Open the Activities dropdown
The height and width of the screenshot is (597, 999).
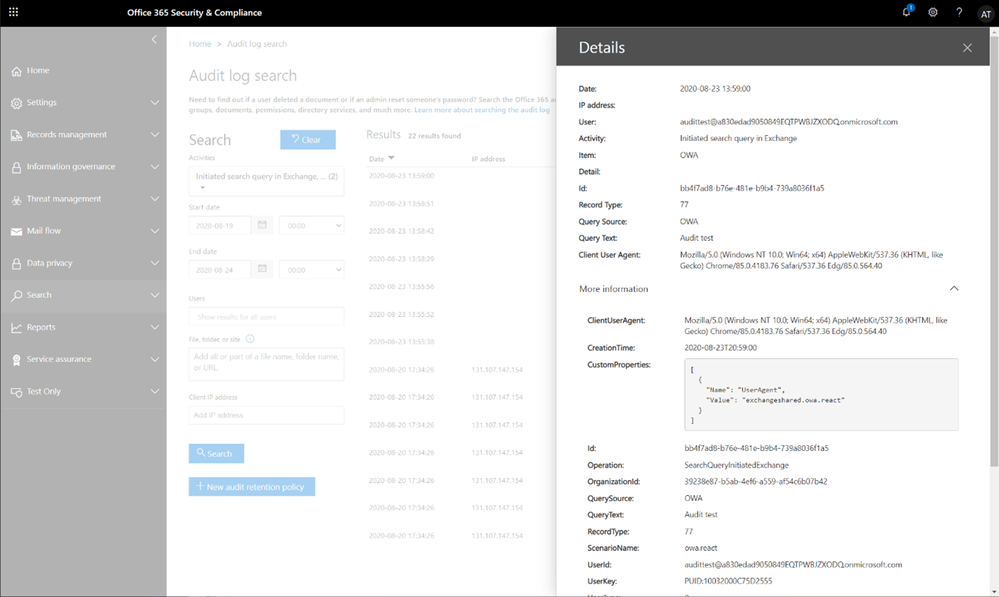click(x=266, y=181)
